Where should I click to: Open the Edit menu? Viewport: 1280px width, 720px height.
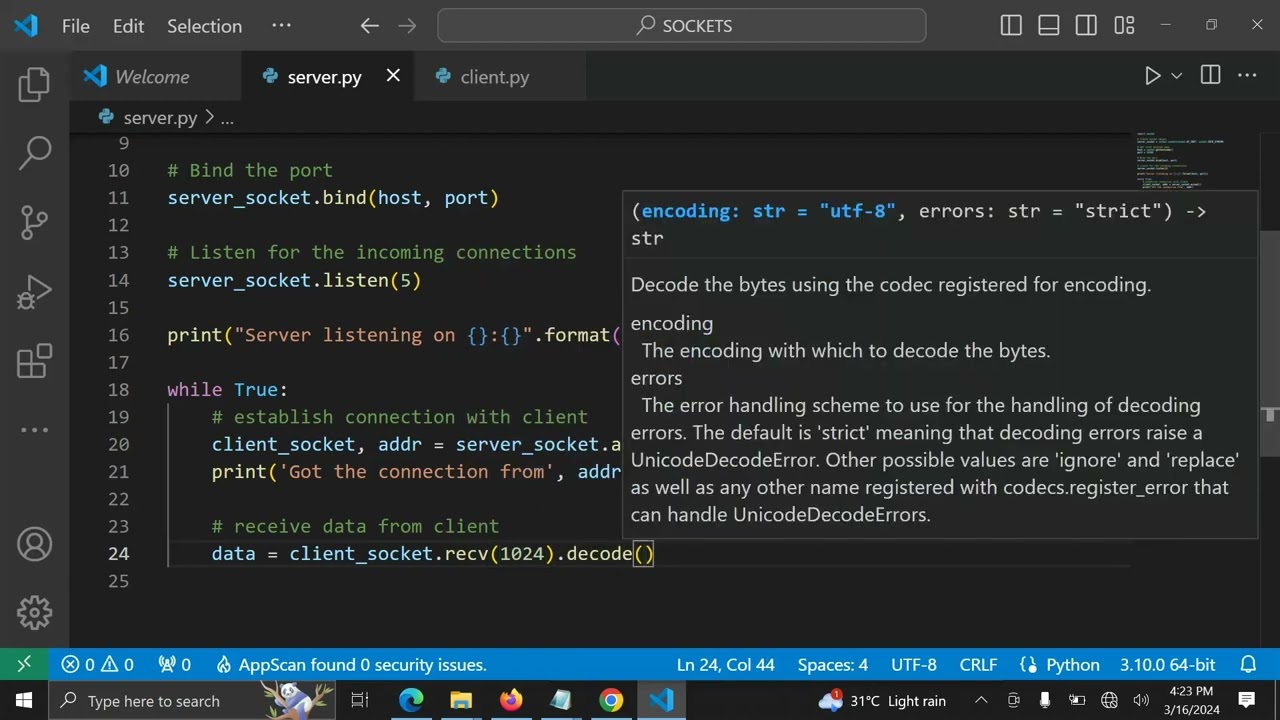pyautogui.click(x=128, y=26)
